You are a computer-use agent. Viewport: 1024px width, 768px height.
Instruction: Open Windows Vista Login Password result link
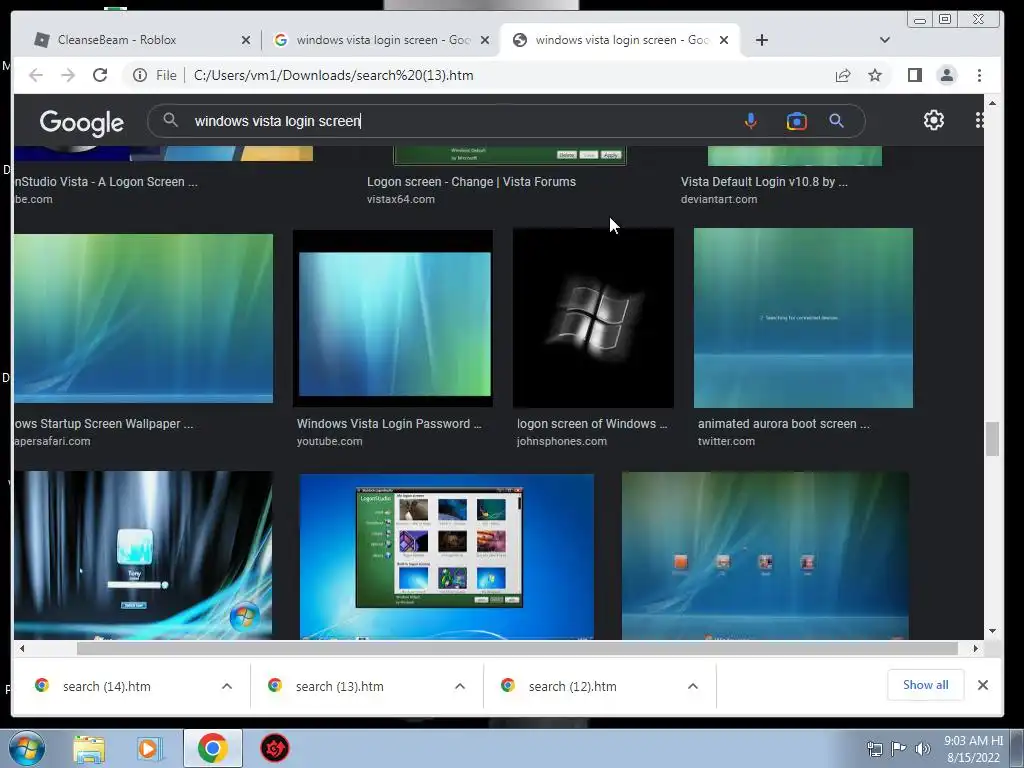pyautogui.click(x=389, y=424)
